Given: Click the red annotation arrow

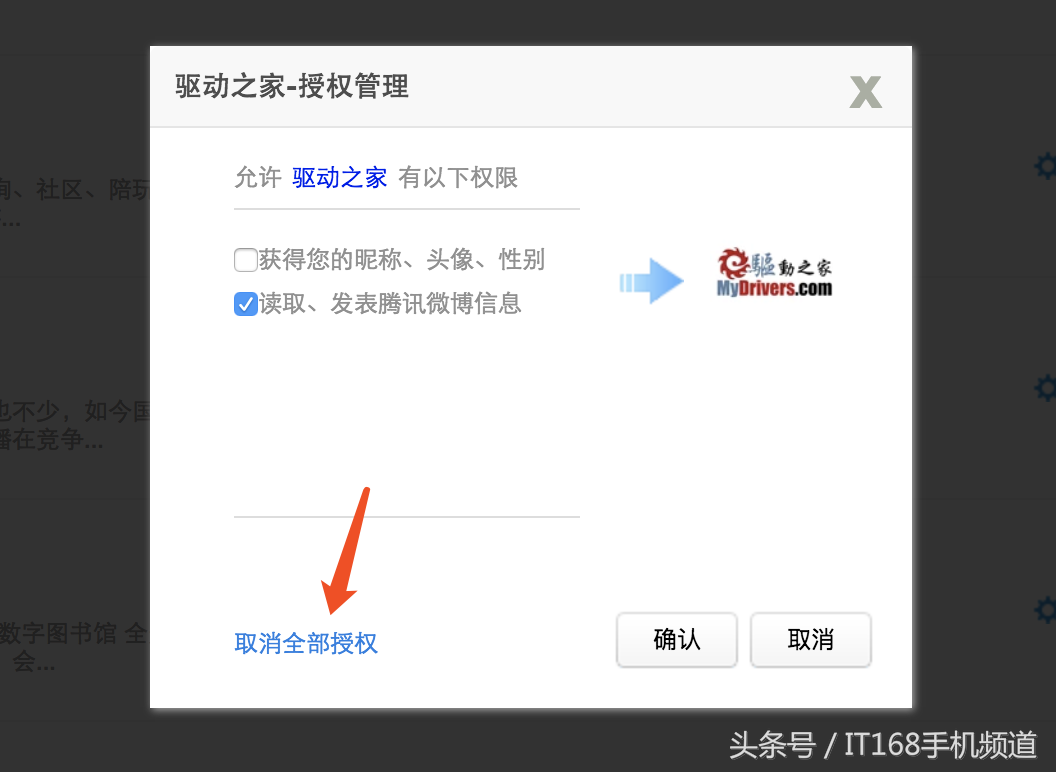Looking at the screenshot, I should 345,551.
